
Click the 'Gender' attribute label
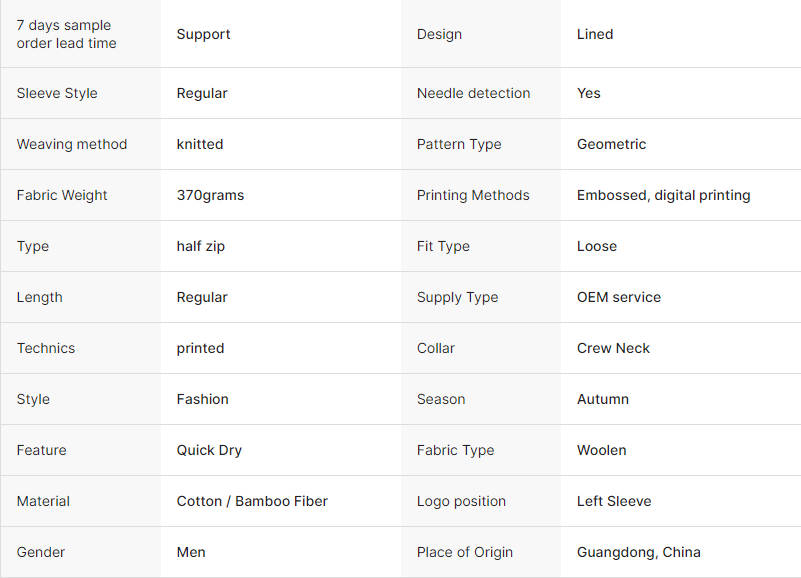(x=41, y=552)
